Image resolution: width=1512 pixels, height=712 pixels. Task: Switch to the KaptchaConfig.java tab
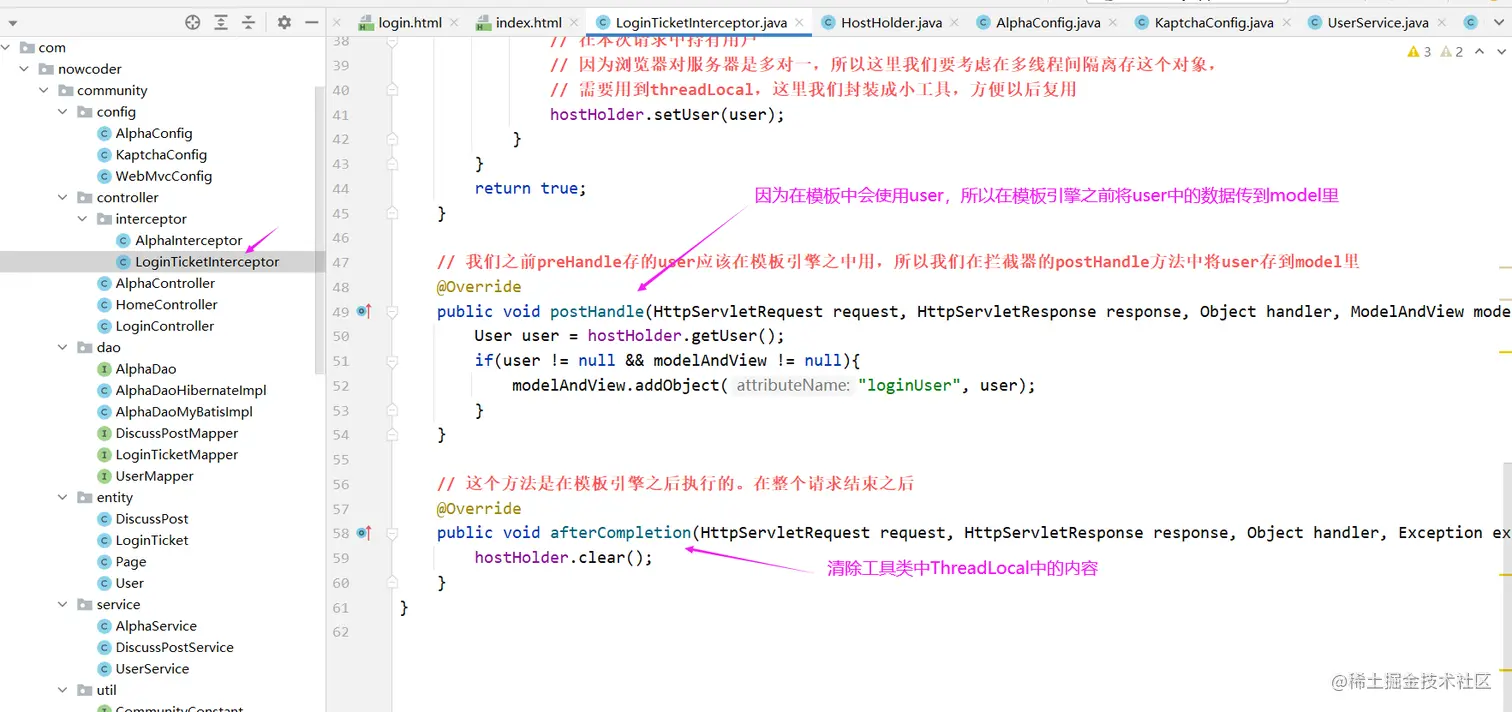click(1214, 22)
